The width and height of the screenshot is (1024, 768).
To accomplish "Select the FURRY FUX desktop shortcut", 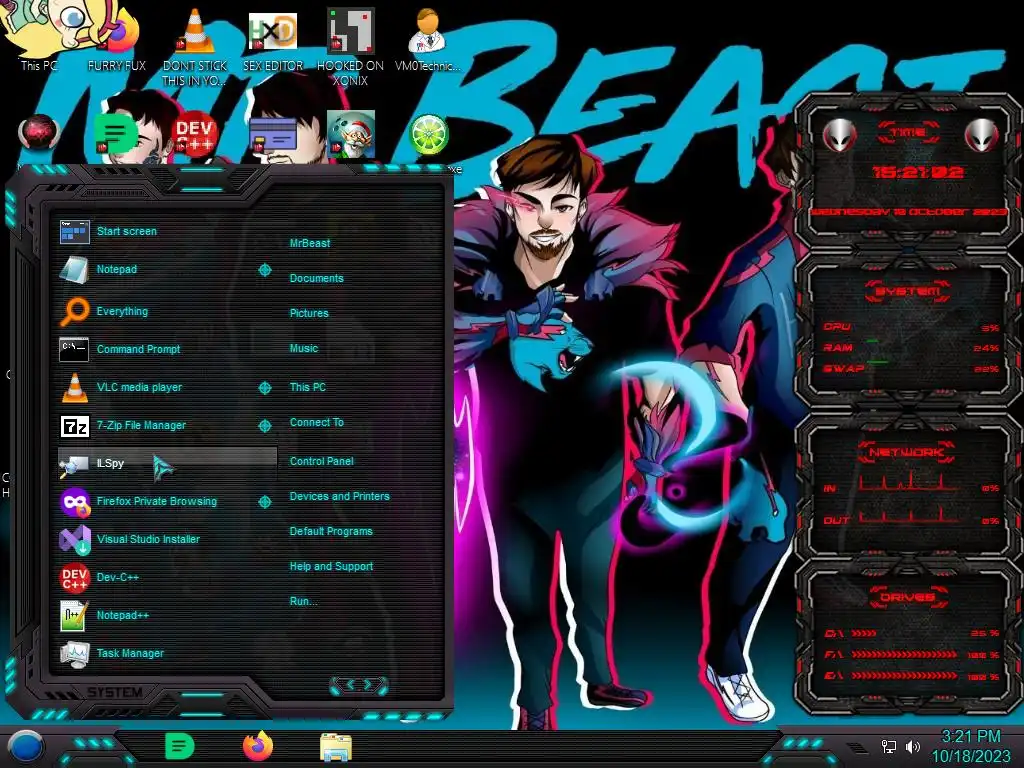I will pos(117,39).
